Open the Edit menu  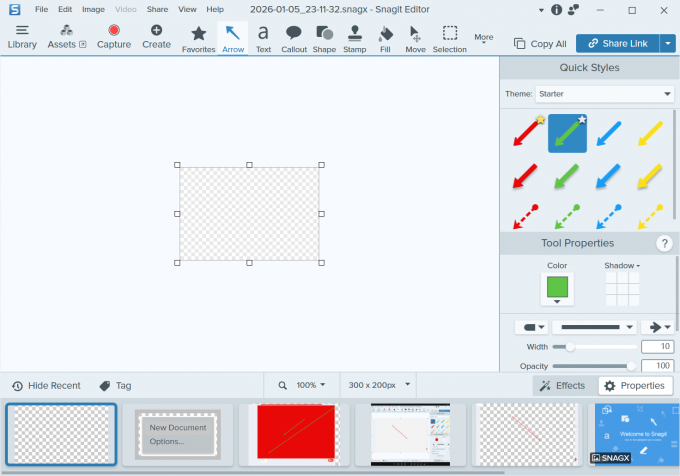click(65, 9)
